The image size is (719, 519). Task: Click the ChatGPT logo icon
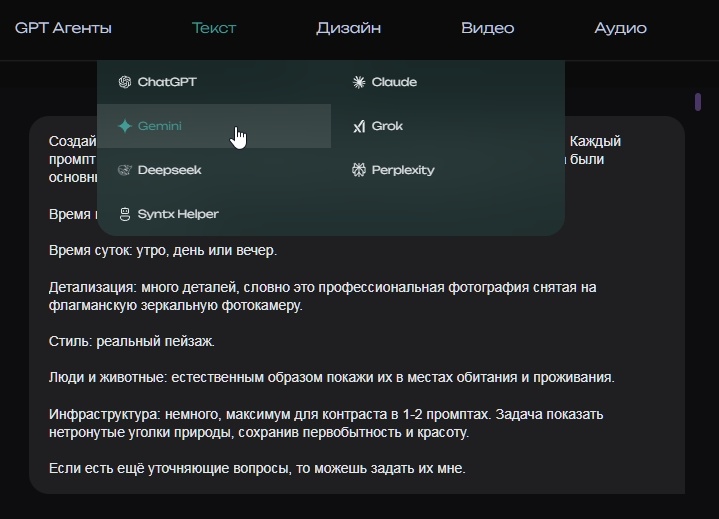(x=125, y=82)
